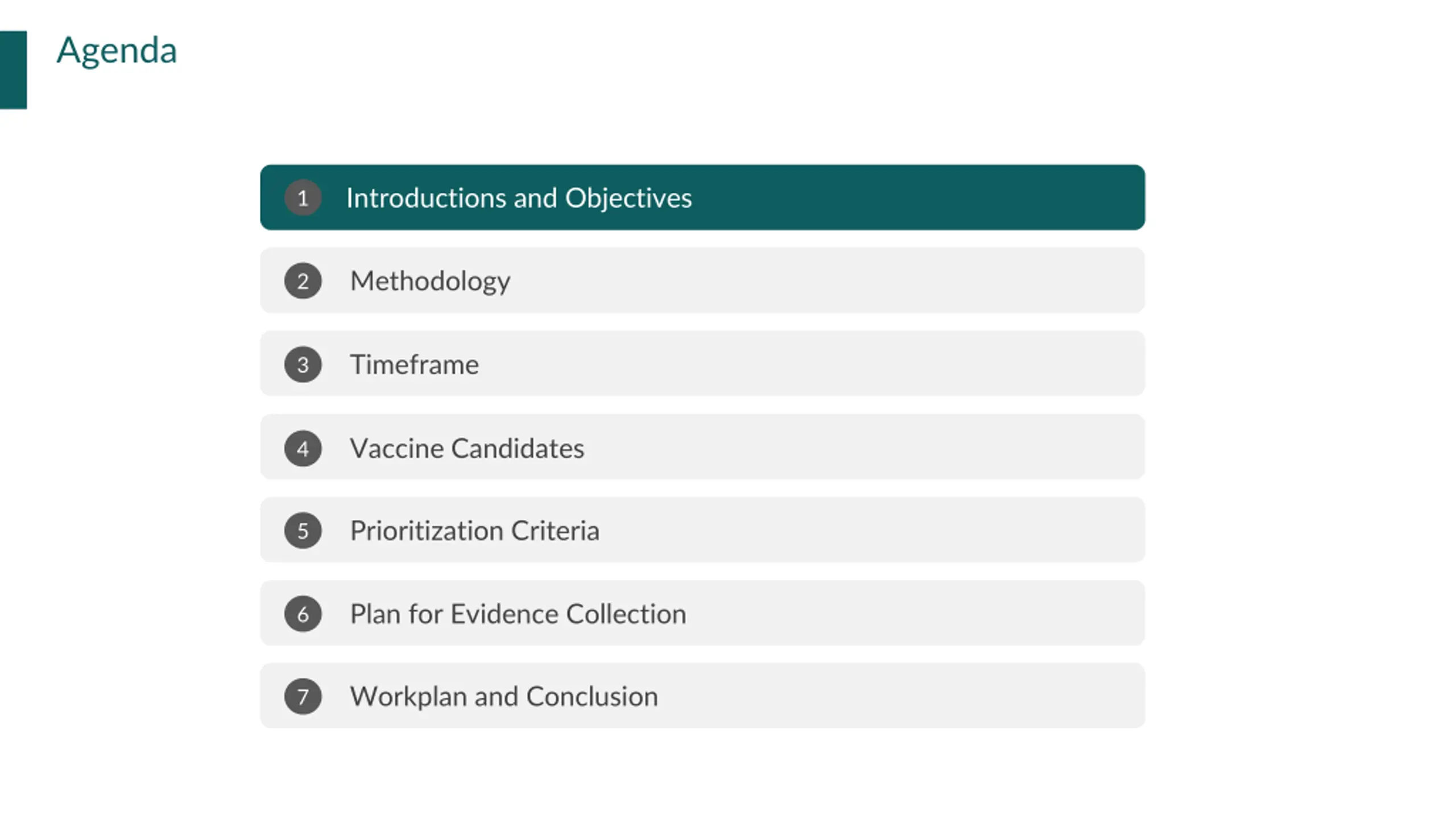The height and width of the screenshot is (819, 1456).
Task: Click the number 4 circle badge
Action: (303, 448)
